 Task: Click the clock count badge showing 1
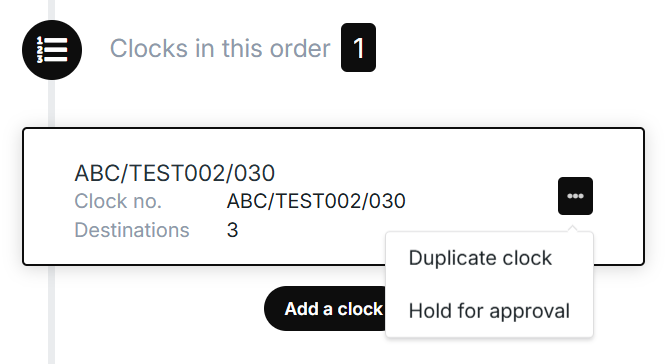(x=358, y=47)
